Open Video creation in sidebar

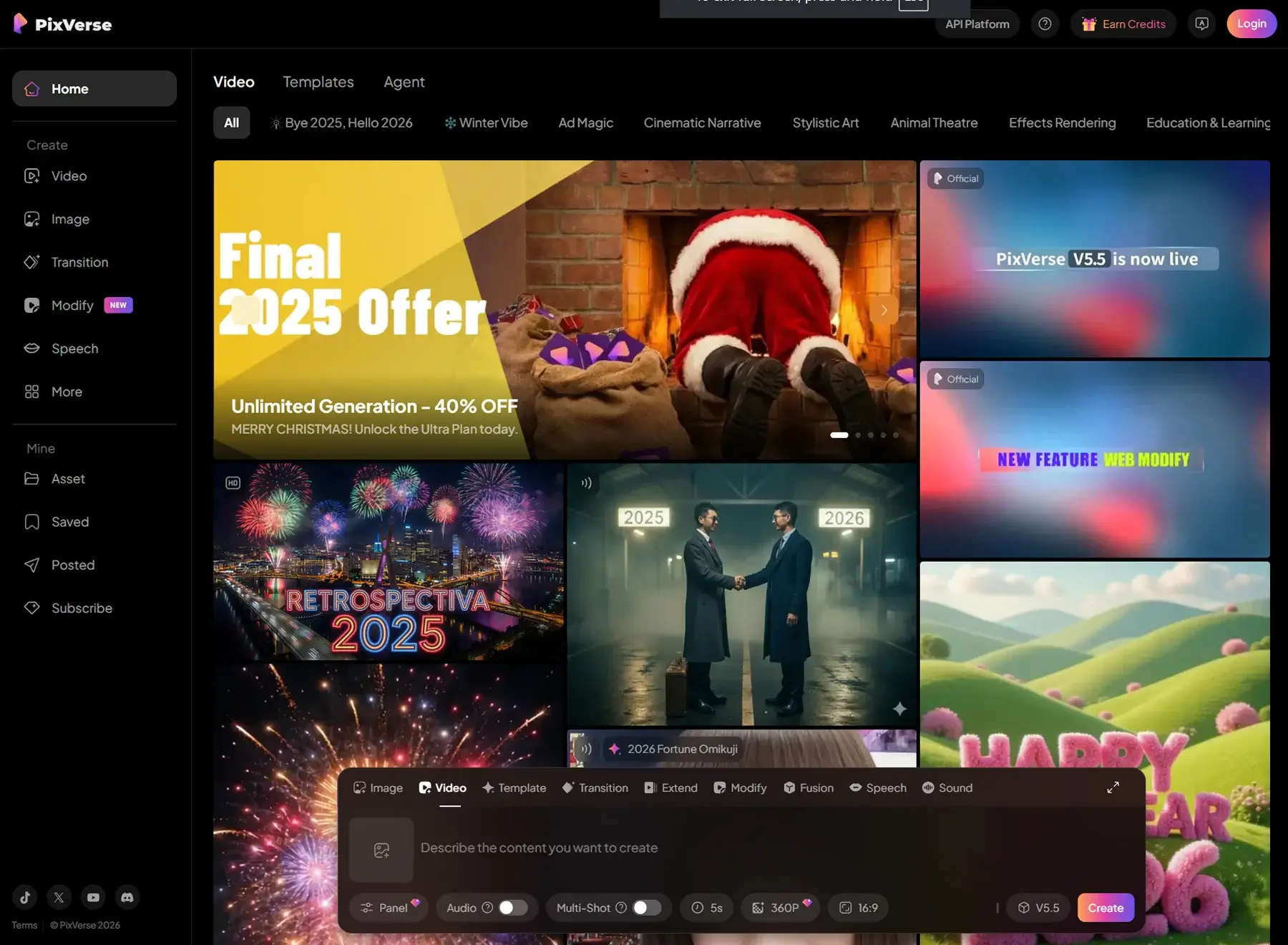point(94,176)
